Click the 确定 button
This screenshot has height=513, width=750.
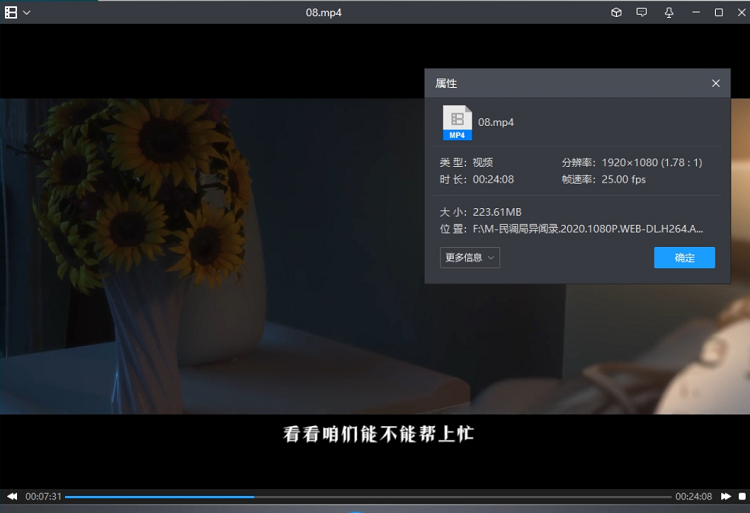pyautogui.click(x=684, y=257)
